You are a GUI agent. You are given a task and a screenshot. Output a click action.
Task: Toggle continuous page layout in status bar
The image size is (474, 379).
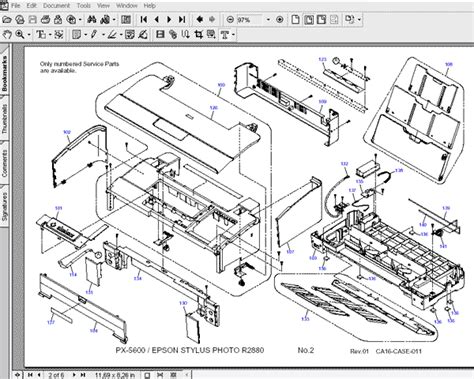point(160,375)
